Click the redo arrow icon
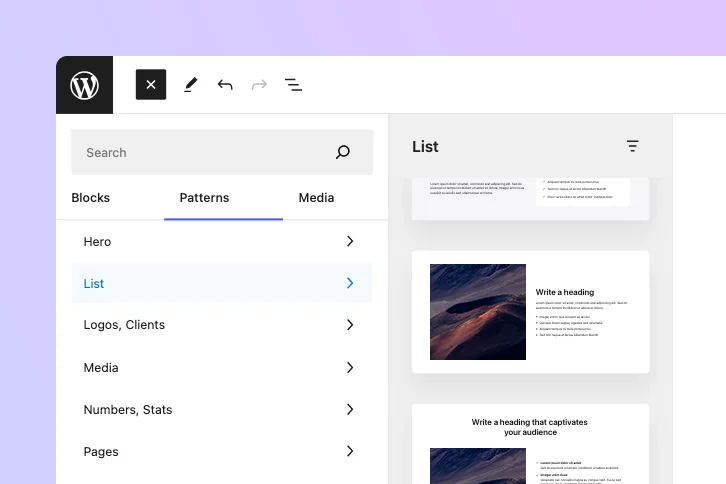 [259, 85]
